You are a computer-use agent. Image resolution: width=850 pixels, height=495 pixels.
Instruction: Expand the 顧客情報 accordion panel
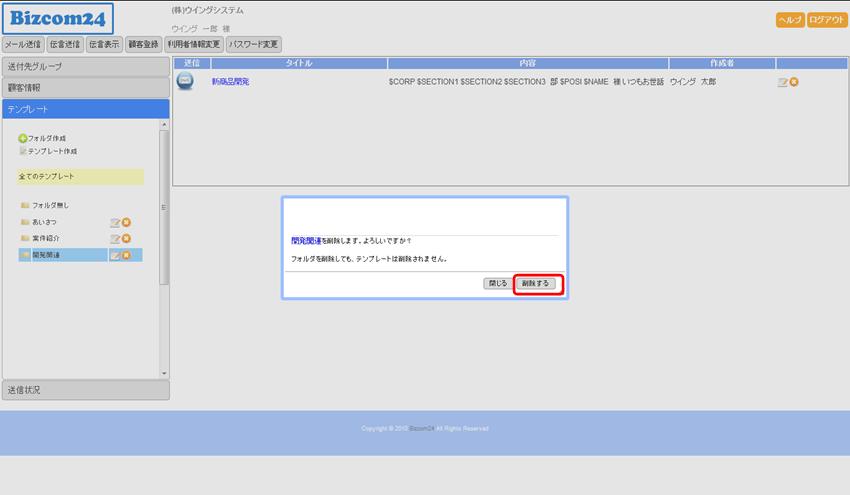85,88
